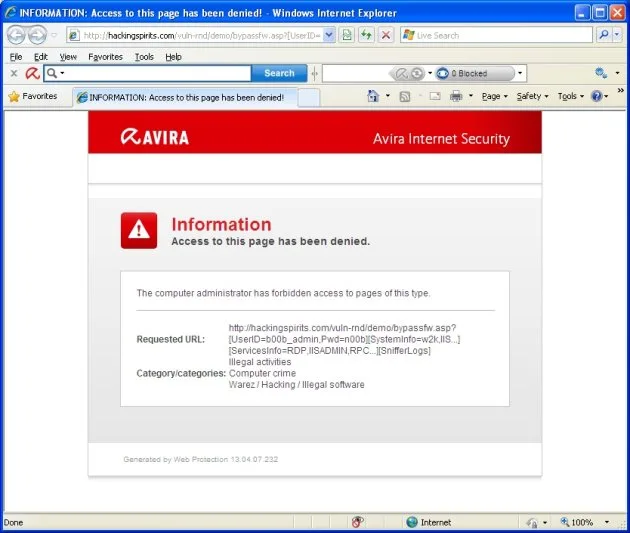Open the View menu

[68, 57]
